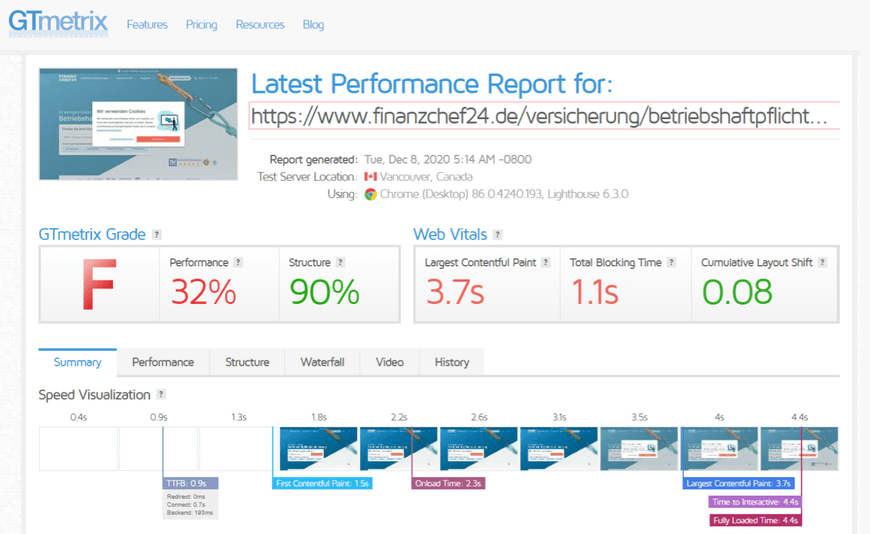Go to the Pricing page
The image size is (870, 534).
coord(201,25)
